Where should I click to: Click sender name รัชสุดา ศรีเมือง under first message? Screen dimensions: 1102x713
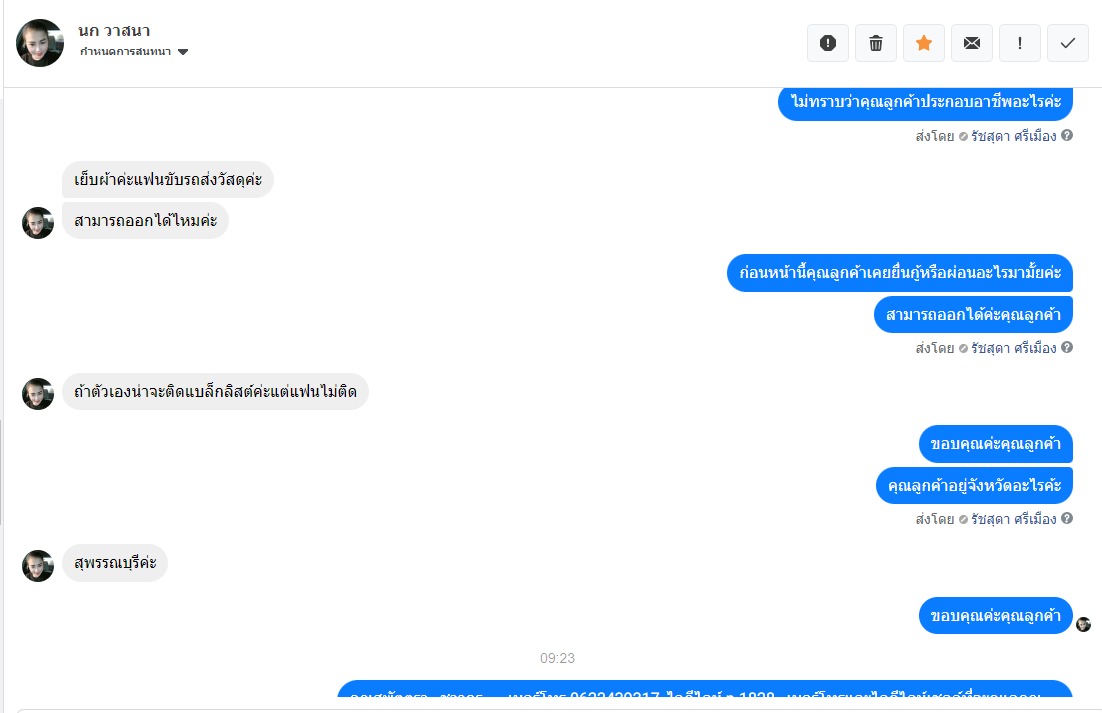[x=1013, y=136]
